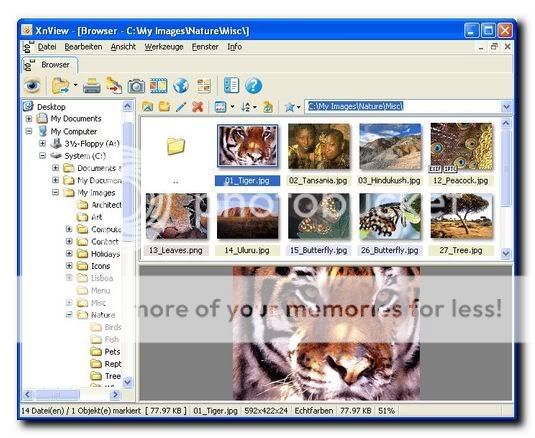This screenshot has height=438, width=535.
Task: Click the folder tree horizontal scrollbar
Action: click(72, 395)
